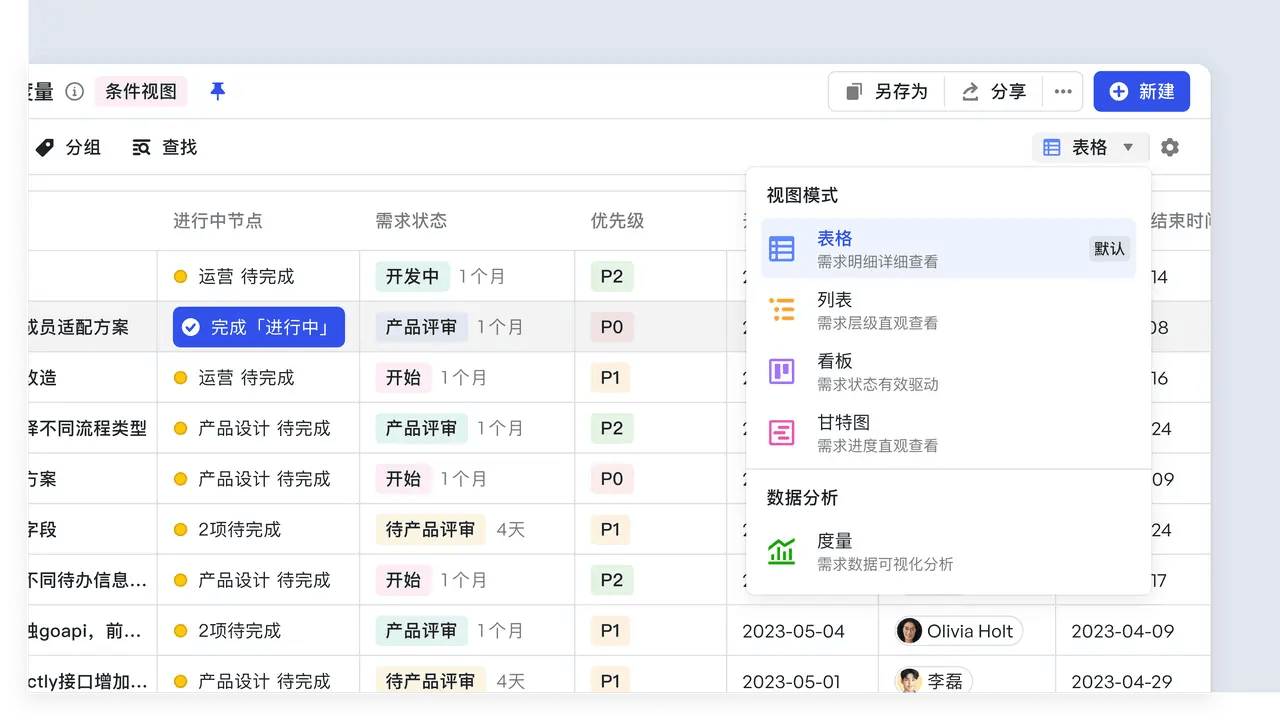Open the 查找 search tool
The image size is (1280, 727).
coord(165,147)
